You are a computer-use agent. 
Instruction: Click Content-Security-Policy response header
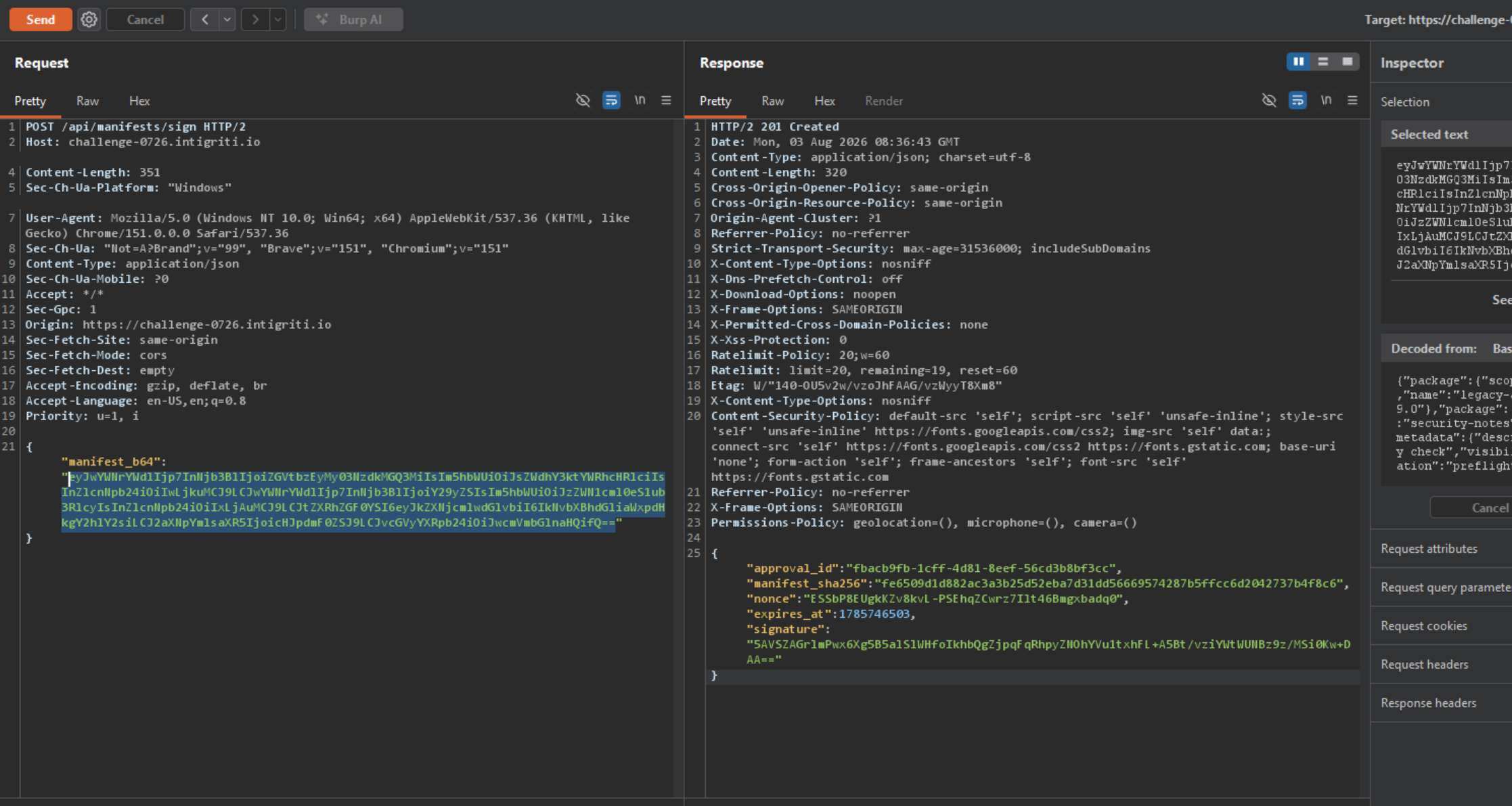coord(1027,447)
